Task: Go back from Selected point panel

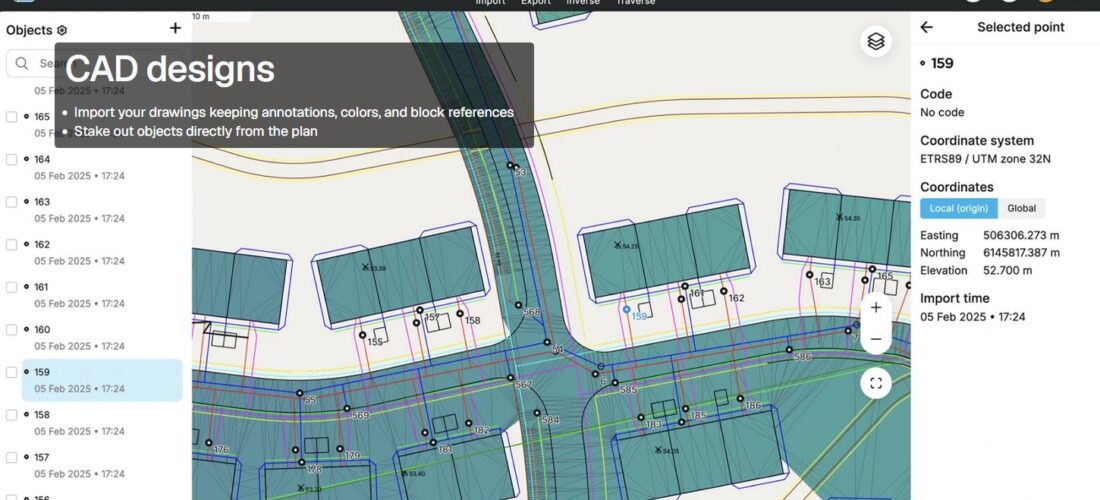Action: click(927, 28)
